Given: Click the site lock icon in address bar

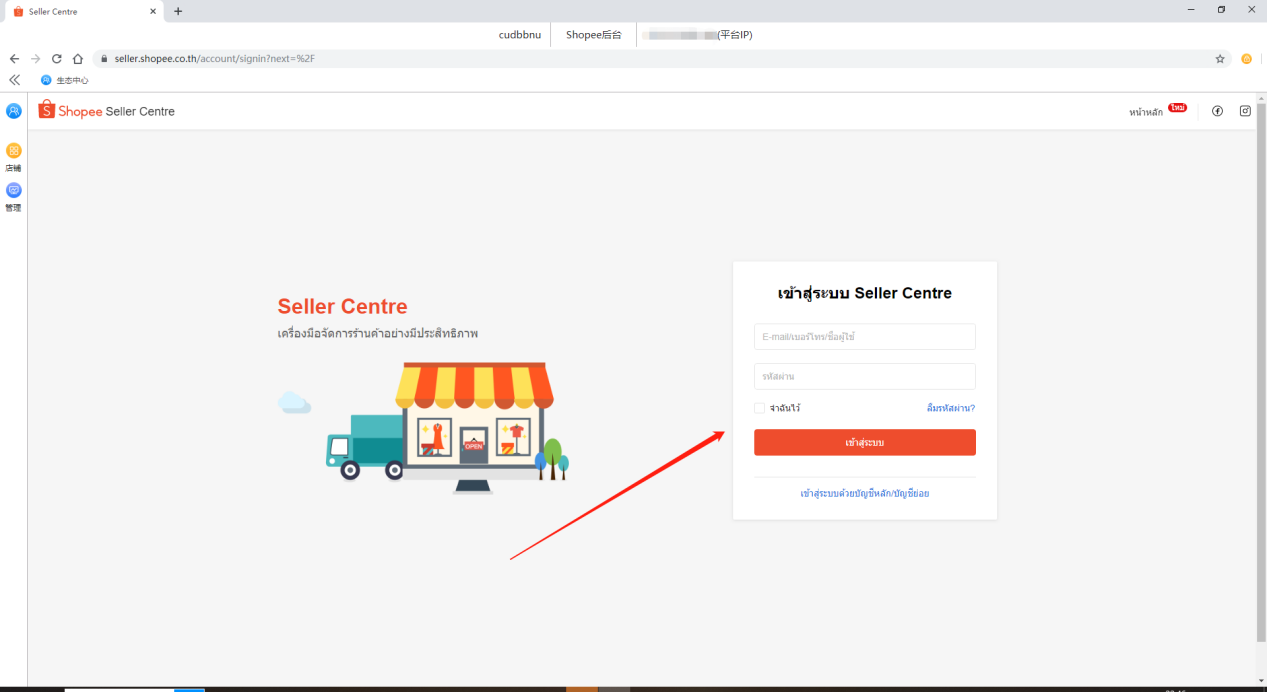Looking at the screenshot, I should click(104, 59).
